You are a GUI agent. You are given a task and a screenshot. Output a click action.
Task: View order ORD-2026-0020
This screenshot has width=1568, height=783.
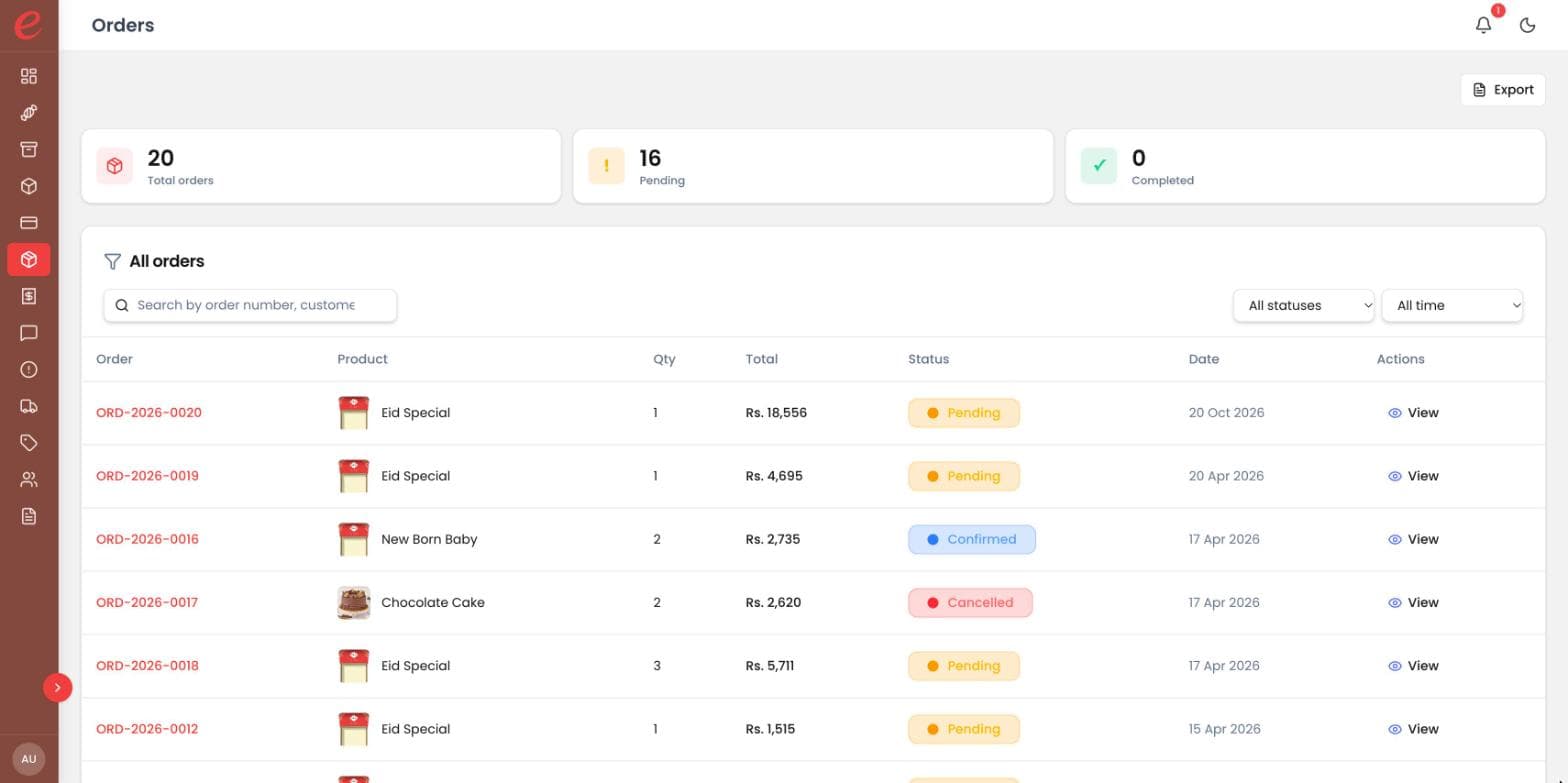click(x=1413, y=413)
